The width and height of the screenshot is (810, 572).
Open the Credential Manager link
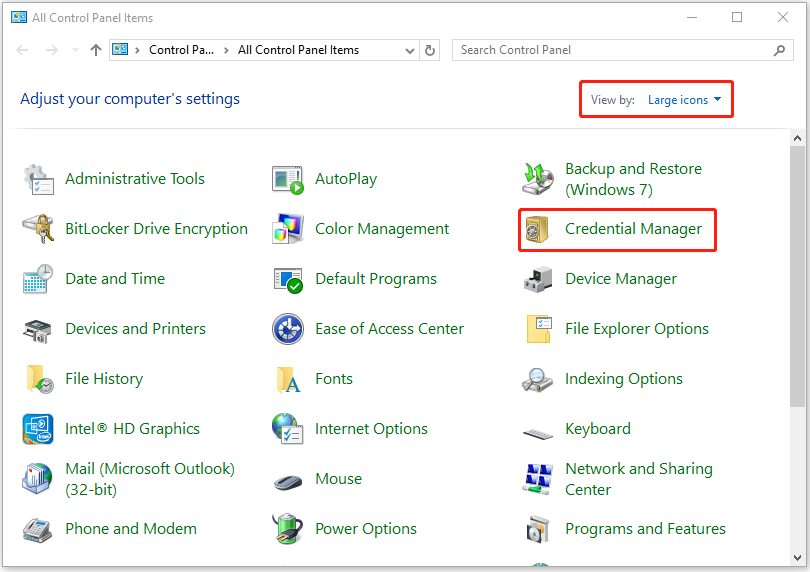coord(633,228)
